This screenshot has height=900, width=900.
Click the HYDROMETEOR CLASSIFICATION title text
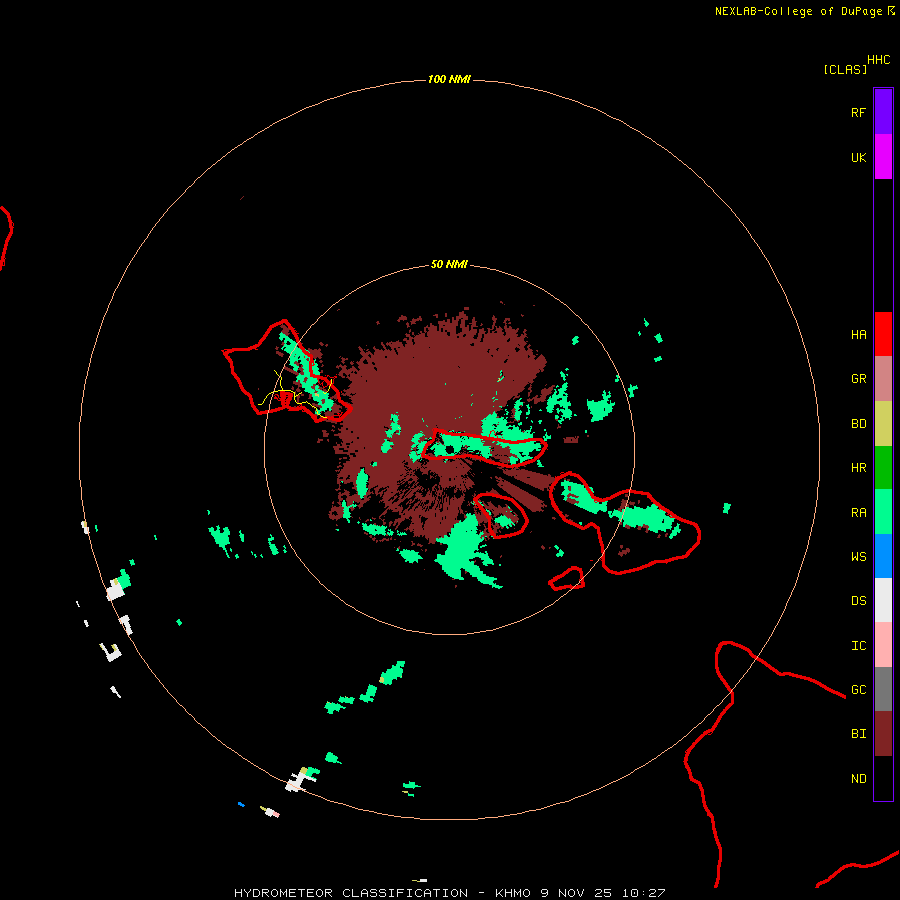coord(351,893)
